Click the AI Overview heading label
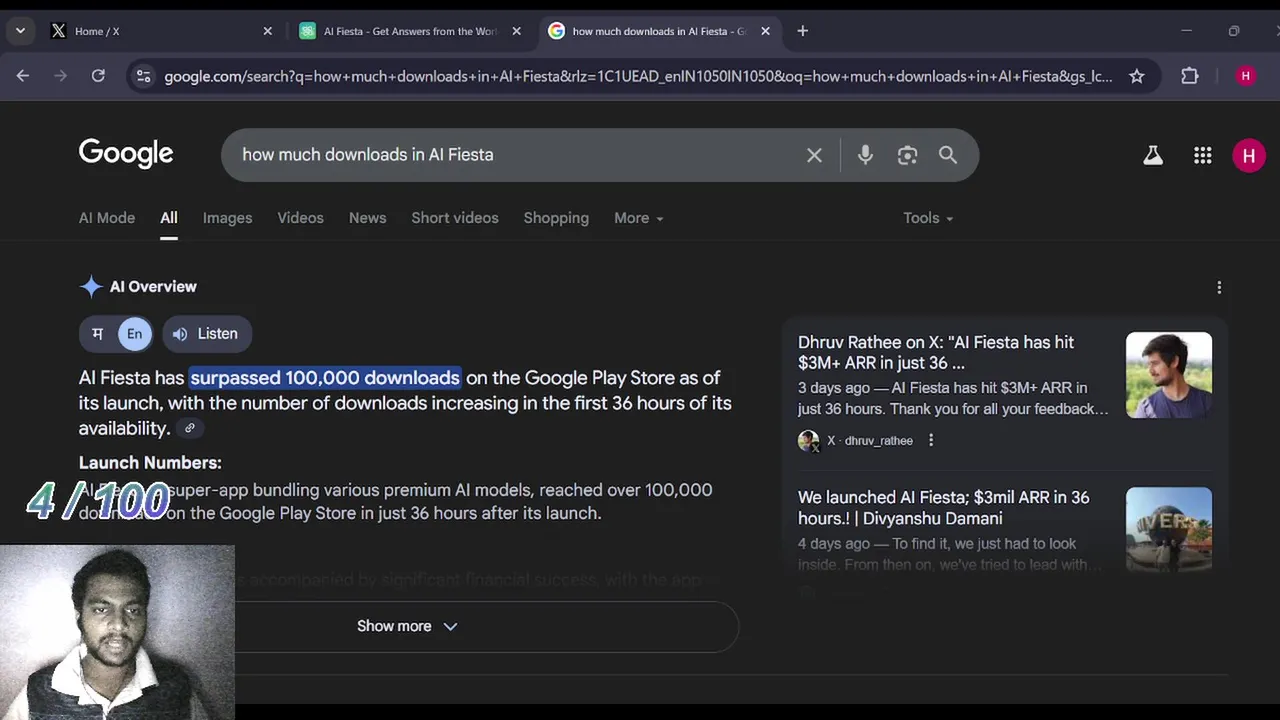The width and height of the screenshot is (1280, 720). (153, 287)
